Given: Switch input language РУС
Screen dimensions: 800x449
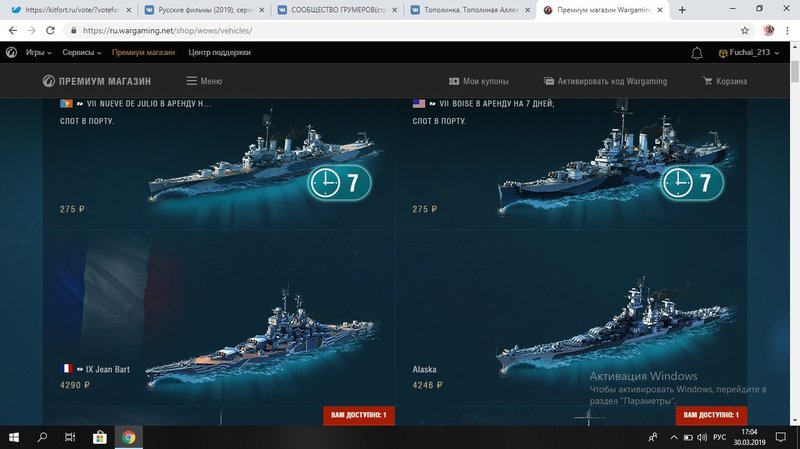Looking at the screenshot, I should 719,437.
